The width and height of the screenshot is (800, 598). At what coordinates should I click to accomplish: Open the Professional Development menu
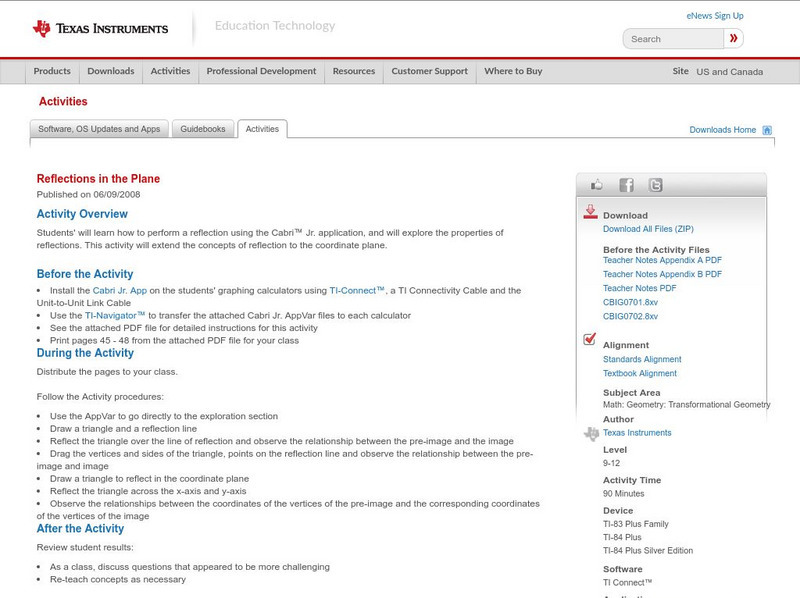(x=261, y=71)
